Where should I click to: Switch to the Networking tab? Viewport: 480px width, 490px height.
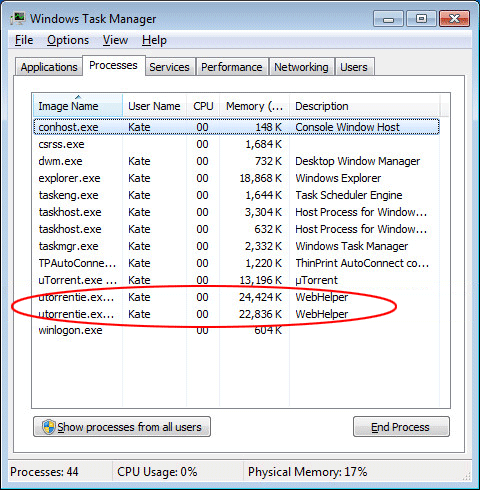tap(301, 67)
